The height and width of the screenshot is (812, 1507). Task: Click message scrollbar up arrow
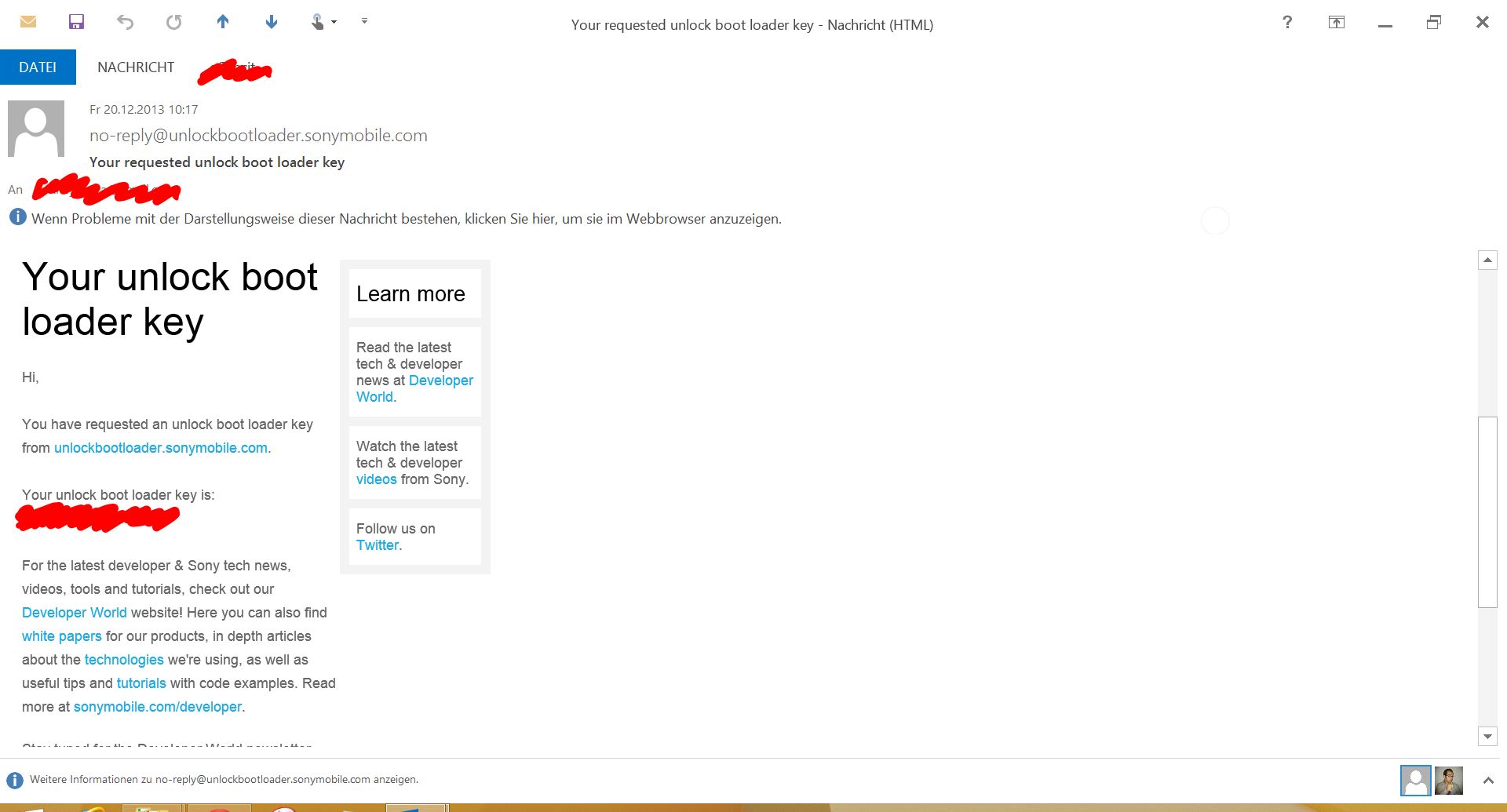point(1487,260)
